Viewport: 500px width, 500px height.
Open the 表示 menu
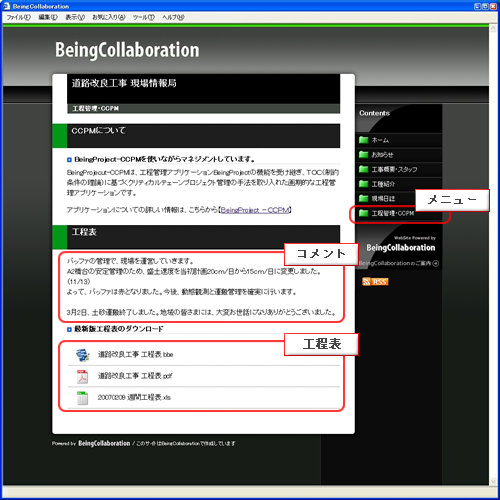[75, 17]
